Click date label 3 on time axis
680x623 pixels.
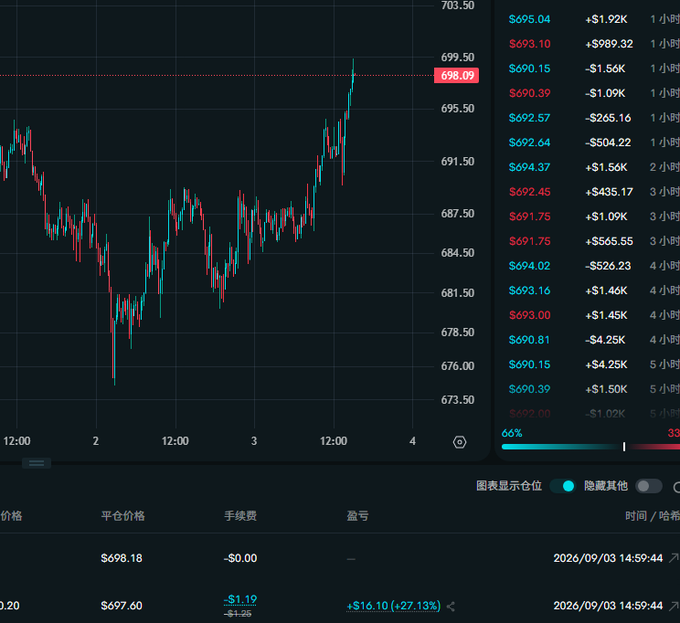[x=254, y=441]
